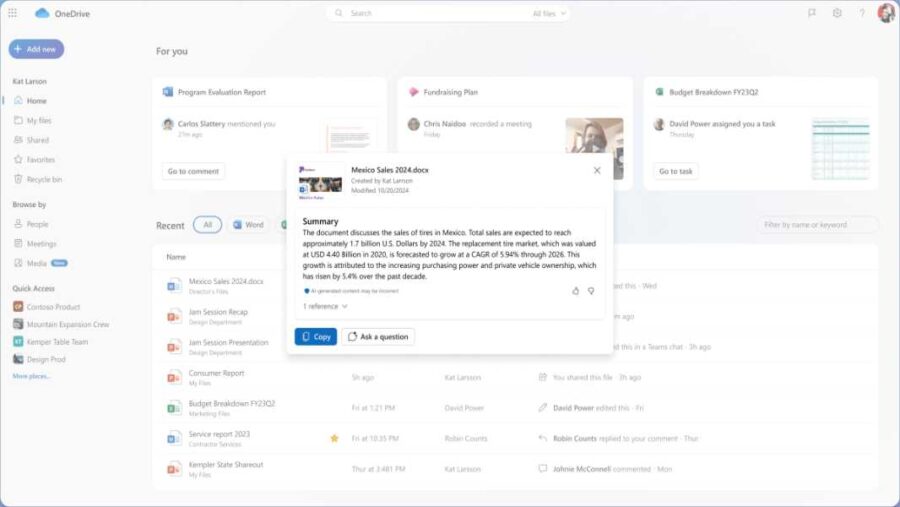Toggle favorite star on Service report 2023

click(x=334, y=438)
